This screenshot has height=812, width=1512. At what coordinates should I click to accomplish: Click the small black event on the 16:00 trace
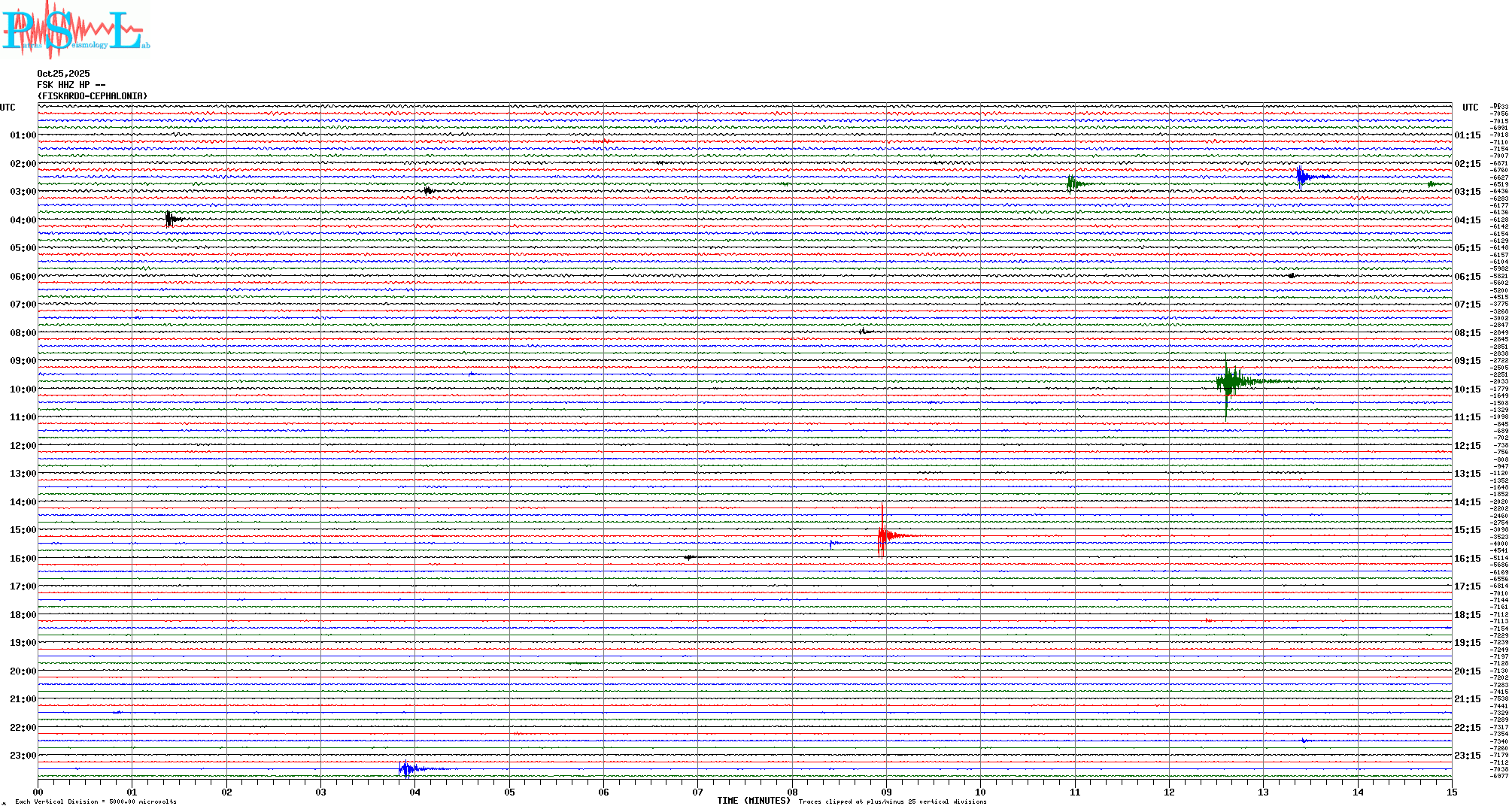[x=689, y=557]
